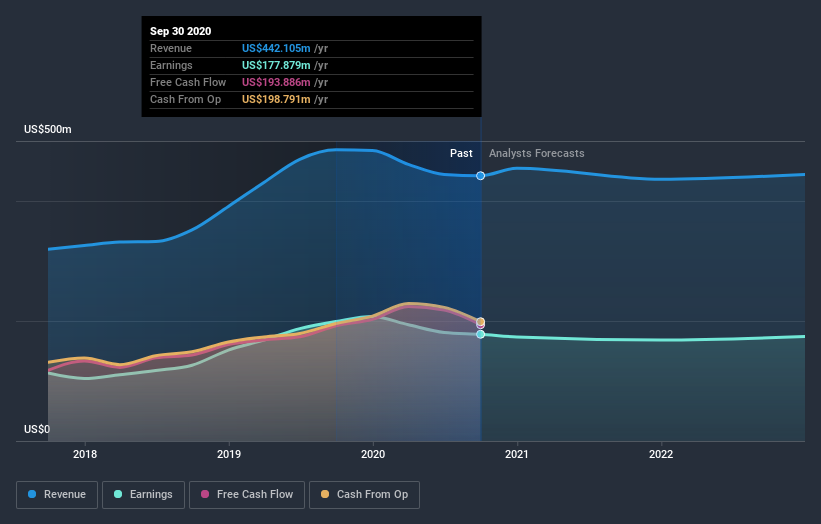This screenshot has width=821, height=524.
Task: Click the US$0 y-axis label
Action: tap(37, 429)
